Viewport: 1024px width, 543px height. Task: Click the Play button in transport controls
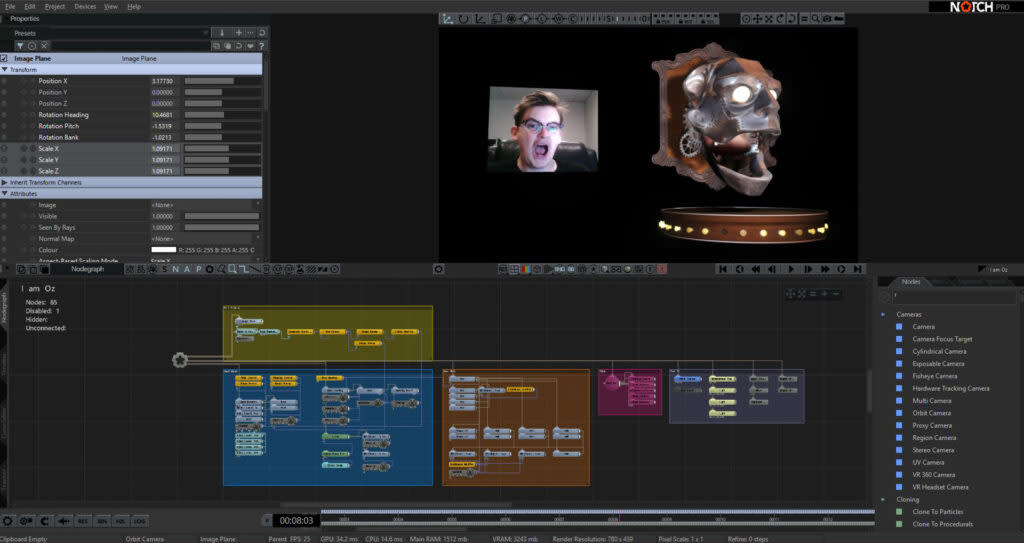791,269
